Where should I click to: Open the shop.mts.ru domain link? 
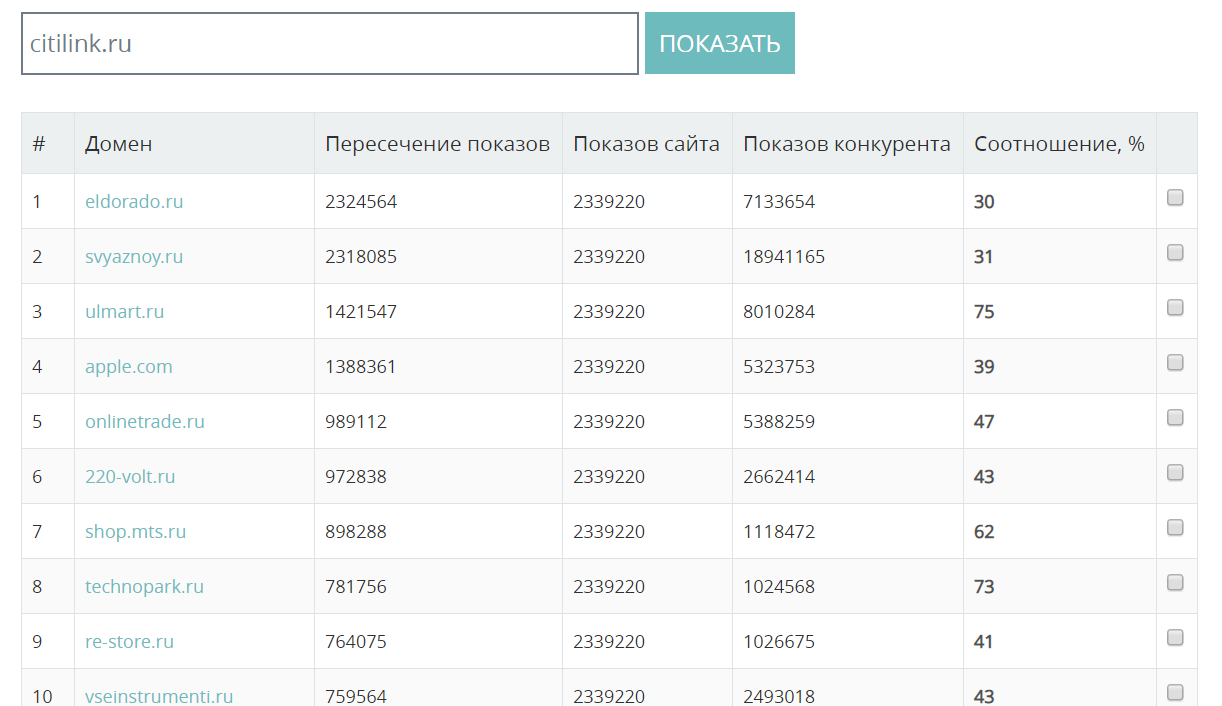tap(136, 531)
